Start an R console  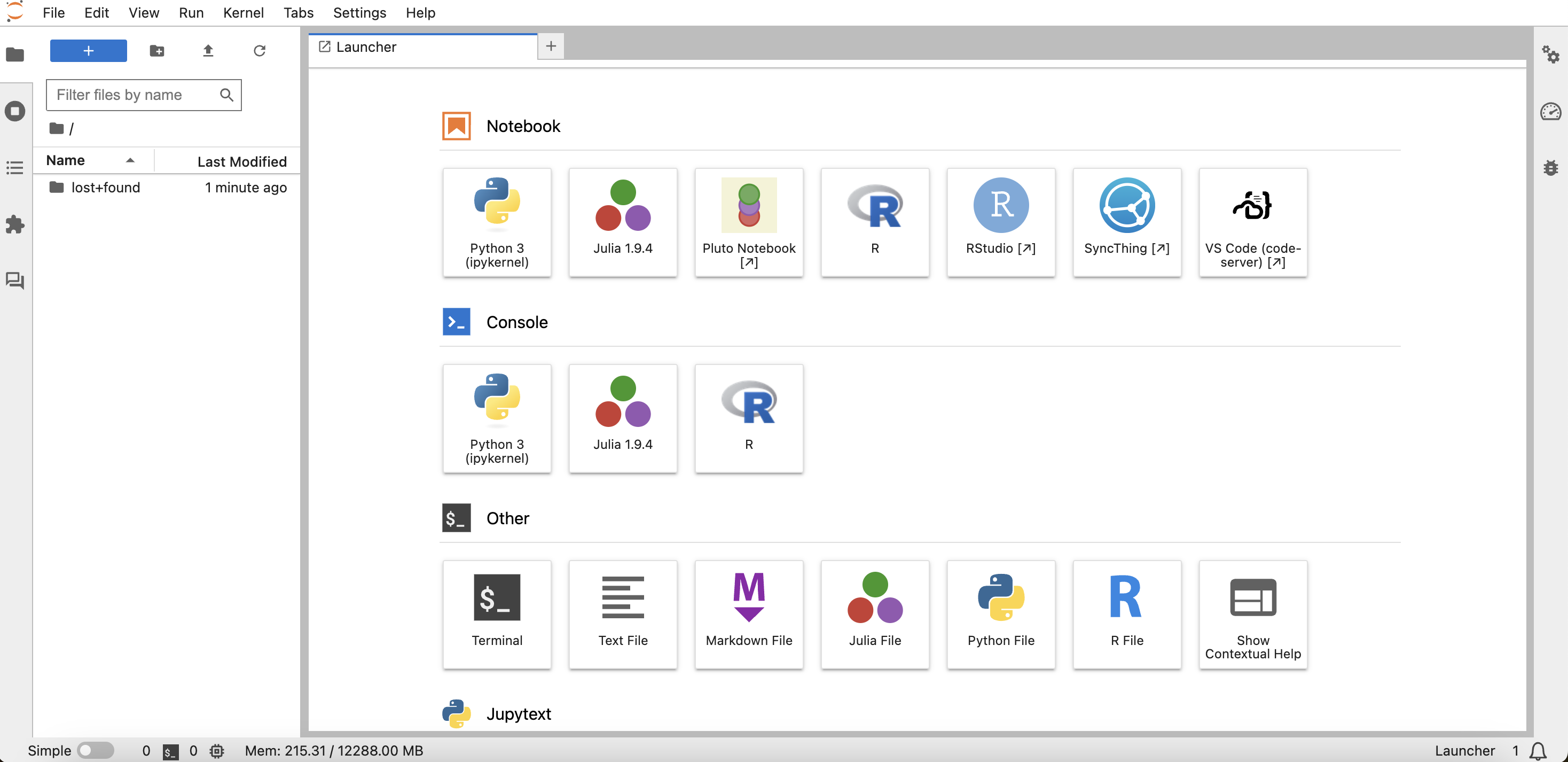(x=749, y=418)
